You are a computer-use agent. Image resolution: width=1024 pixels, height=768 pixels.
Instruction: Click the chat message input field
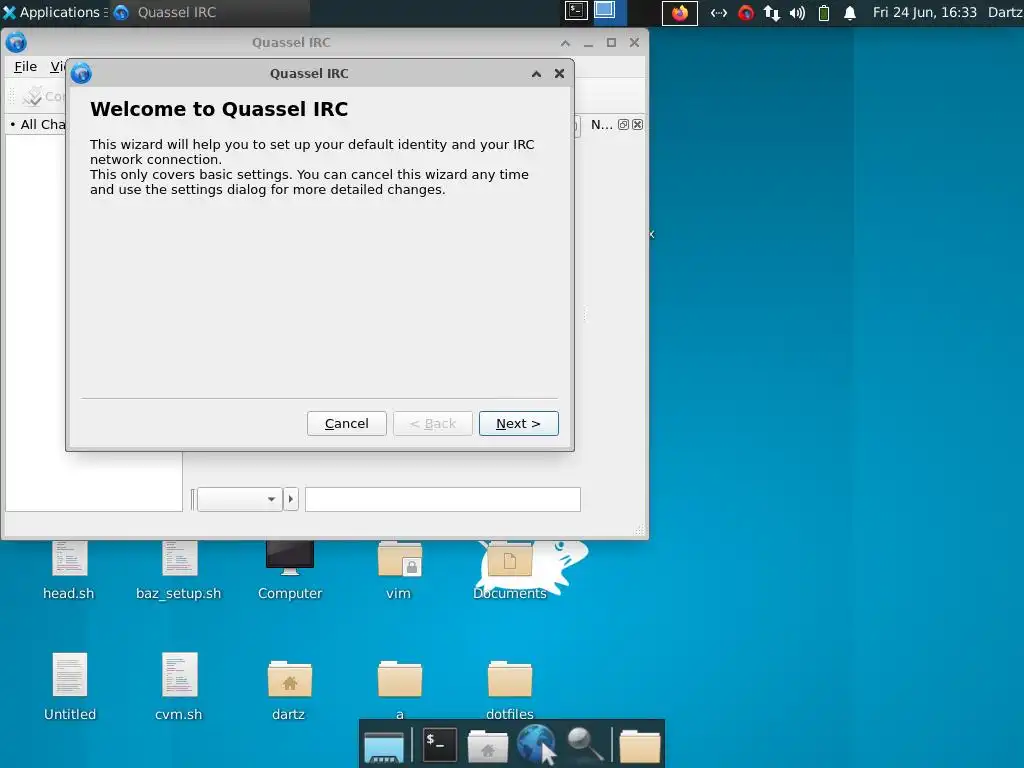[443, 499]
